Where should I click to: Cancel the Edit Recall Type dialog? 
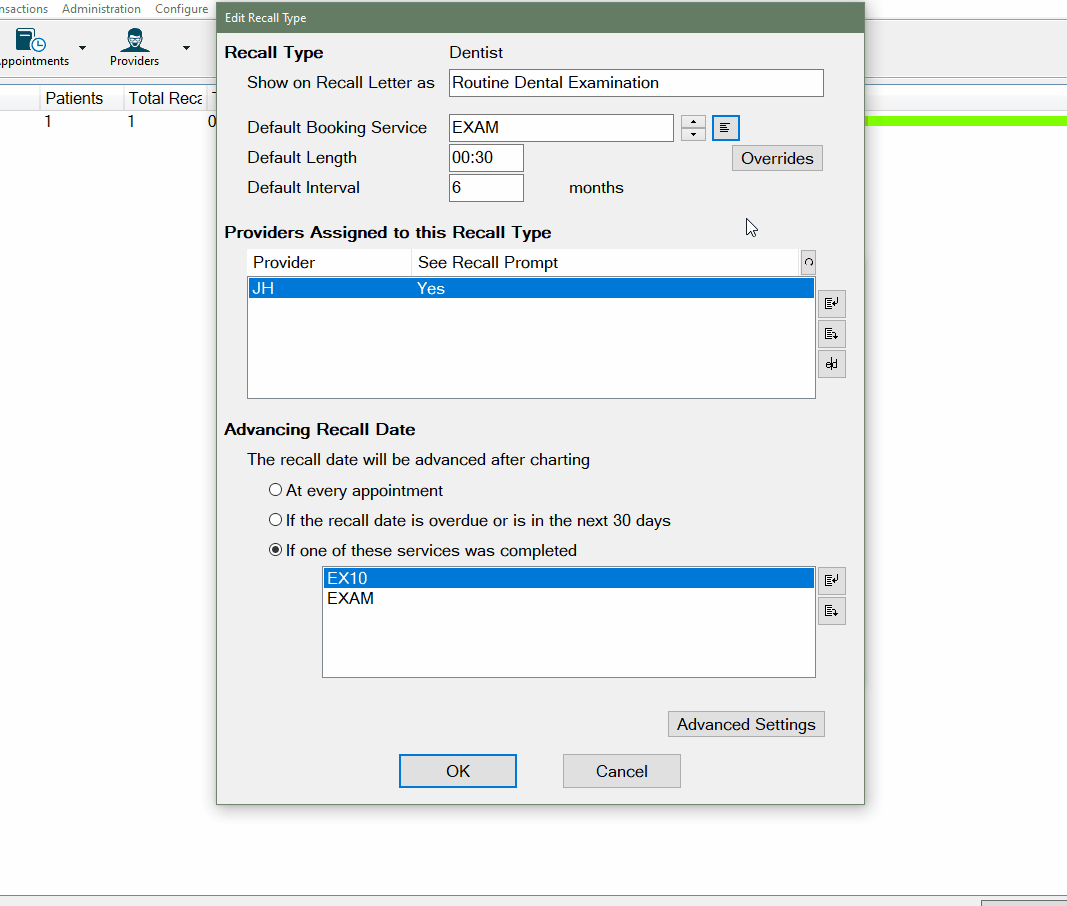click(x=622, y=771)
